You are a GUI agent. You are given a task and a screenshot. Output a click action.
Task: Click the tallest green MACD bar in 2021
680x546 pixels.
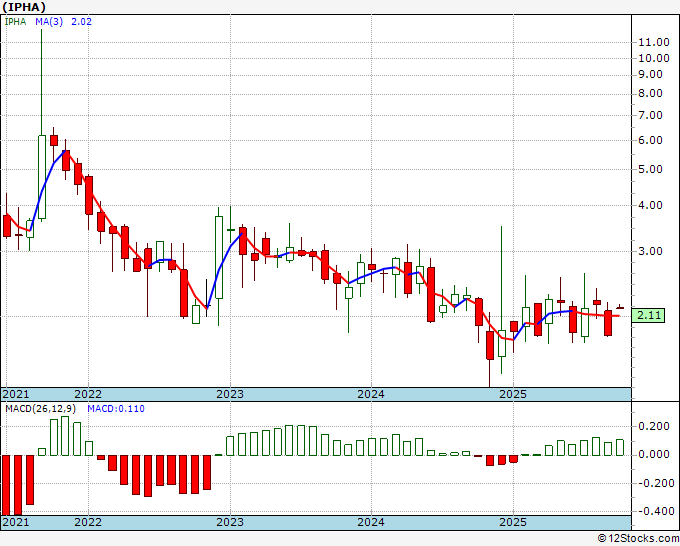pos(65,436)
